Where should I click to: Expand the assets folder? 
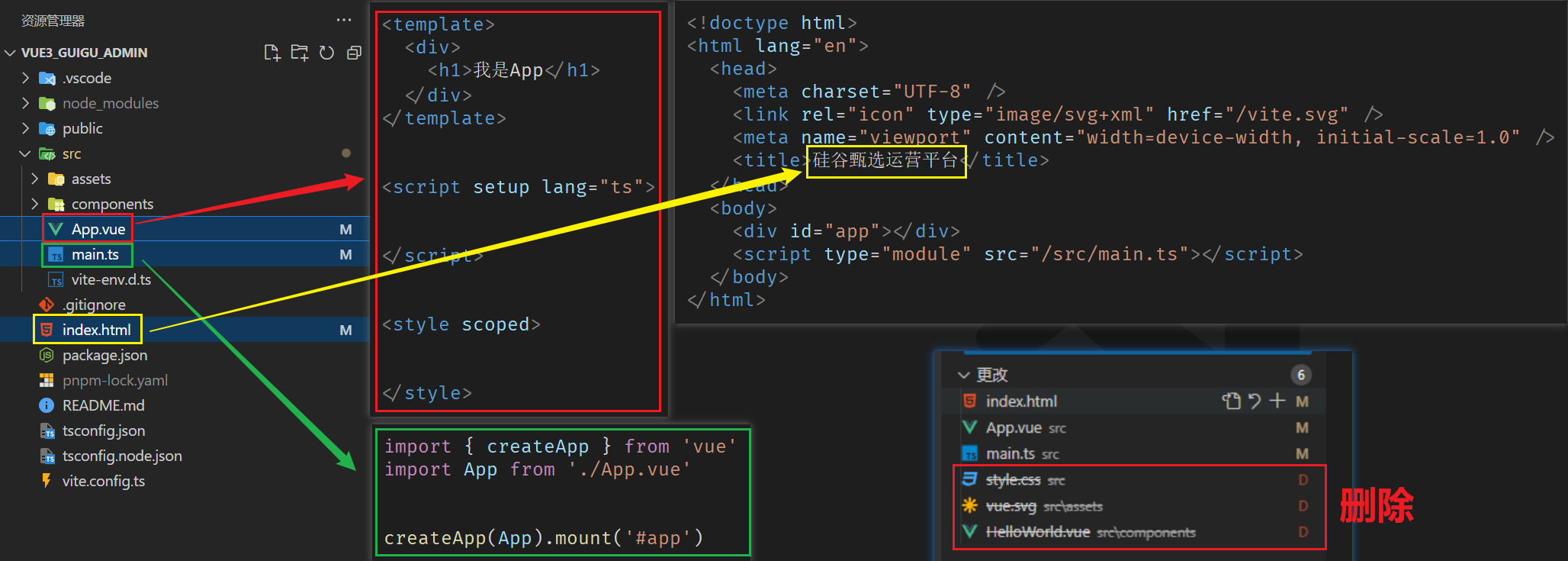34,179
